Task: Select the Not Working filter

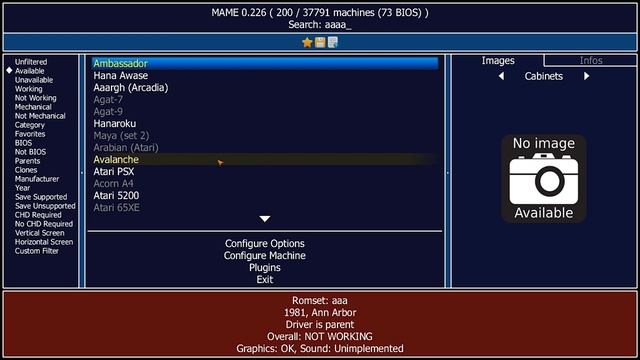Action: point(36,98)
